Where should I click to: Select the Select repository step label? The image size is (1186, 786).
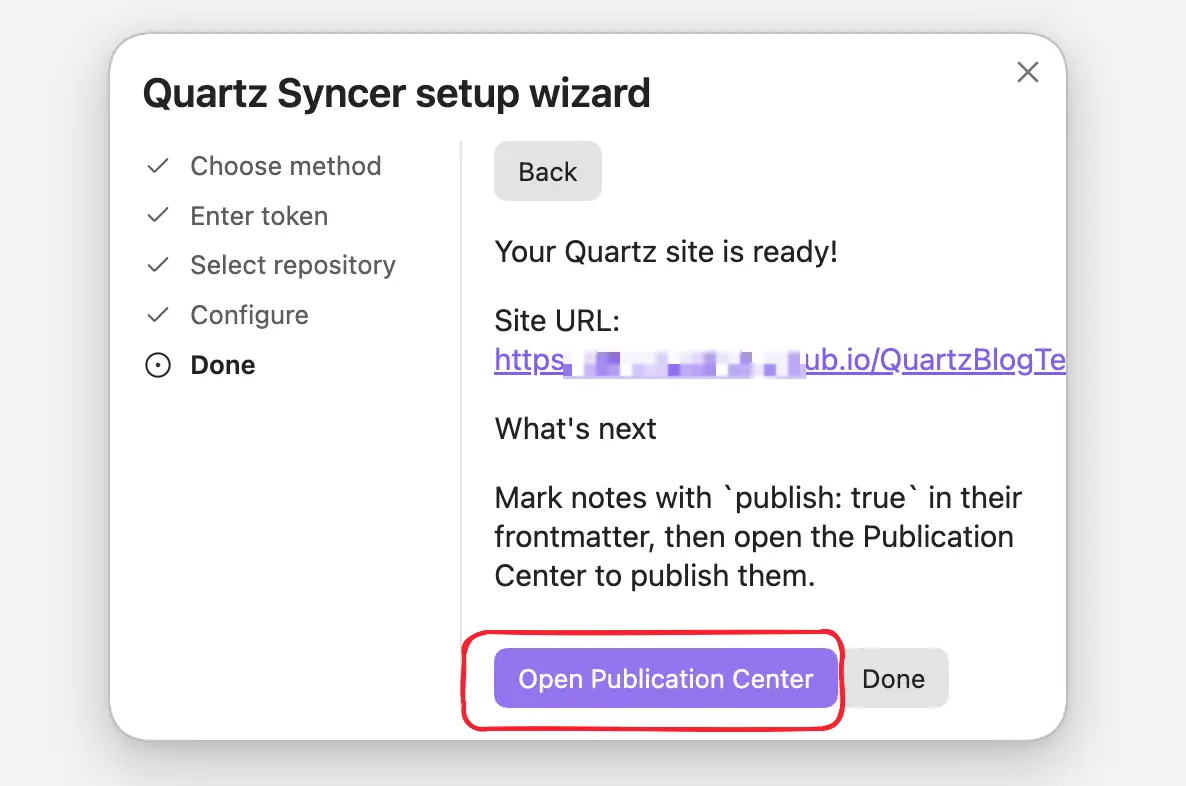pyautogui.click(x=293, y=266)
